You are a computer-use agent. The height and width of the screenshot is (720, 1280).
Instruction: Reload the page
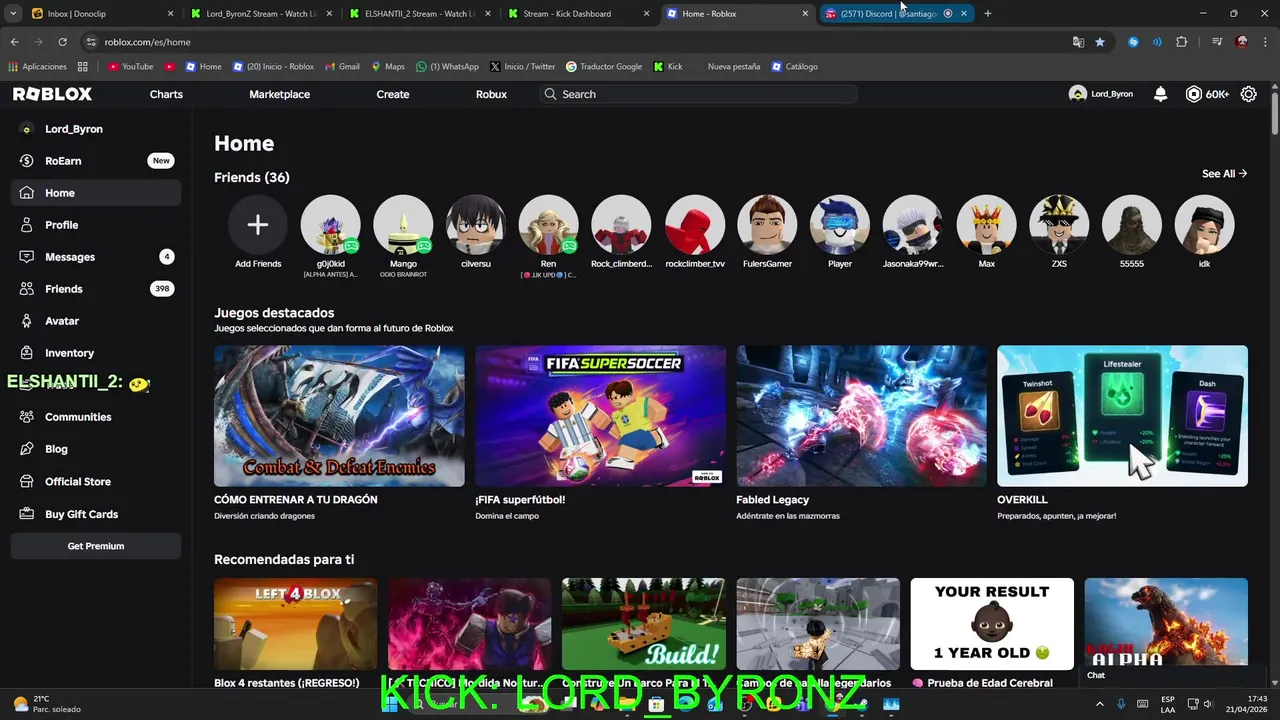tap(62, 42)
